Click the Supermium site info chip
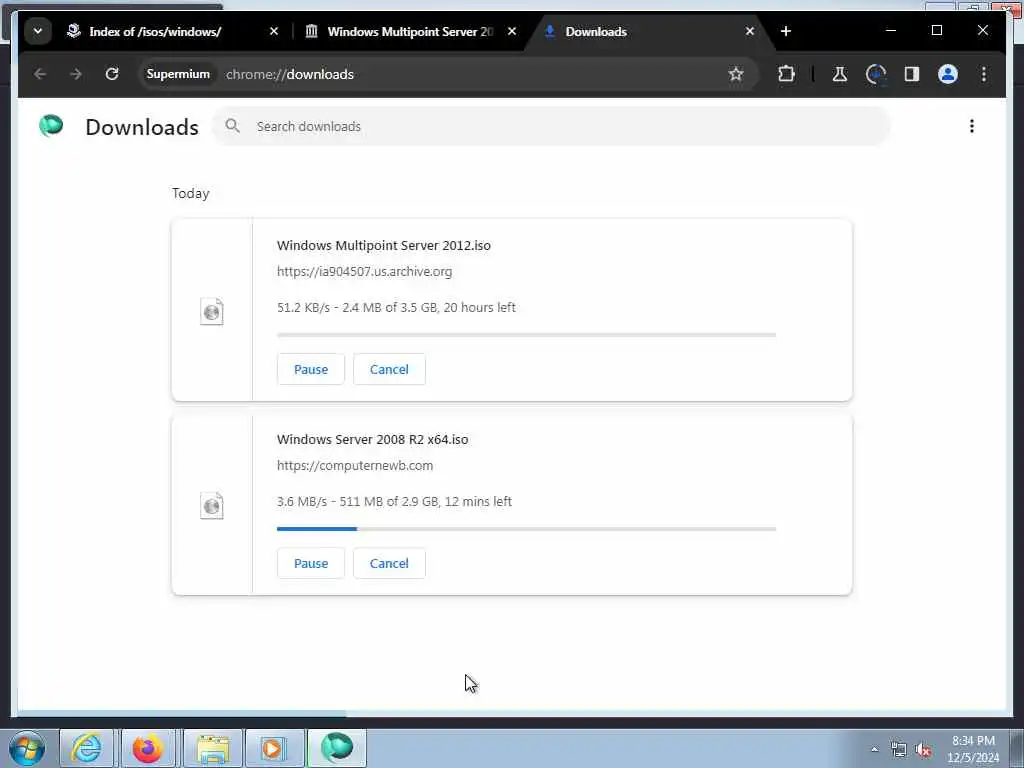 click(178, 74)
